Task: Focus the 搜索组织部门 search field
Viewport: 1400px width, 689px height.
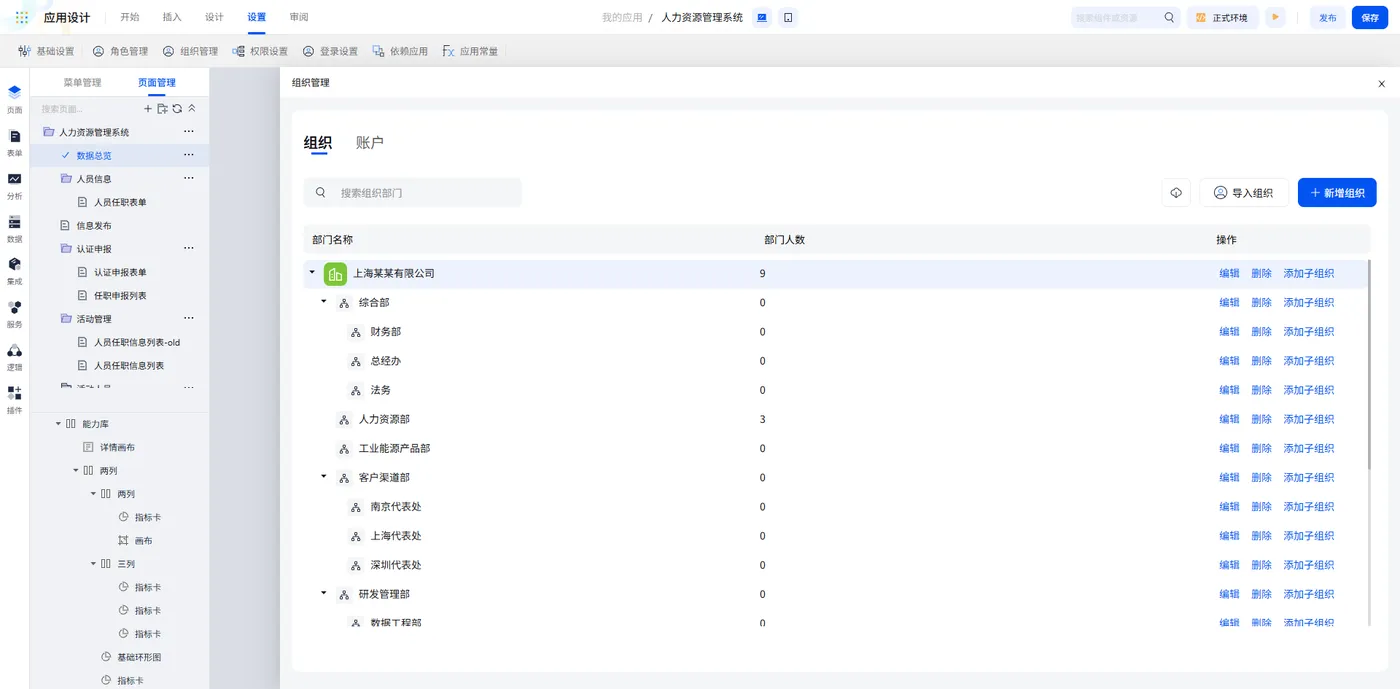Action: click(x=413, y=193)
